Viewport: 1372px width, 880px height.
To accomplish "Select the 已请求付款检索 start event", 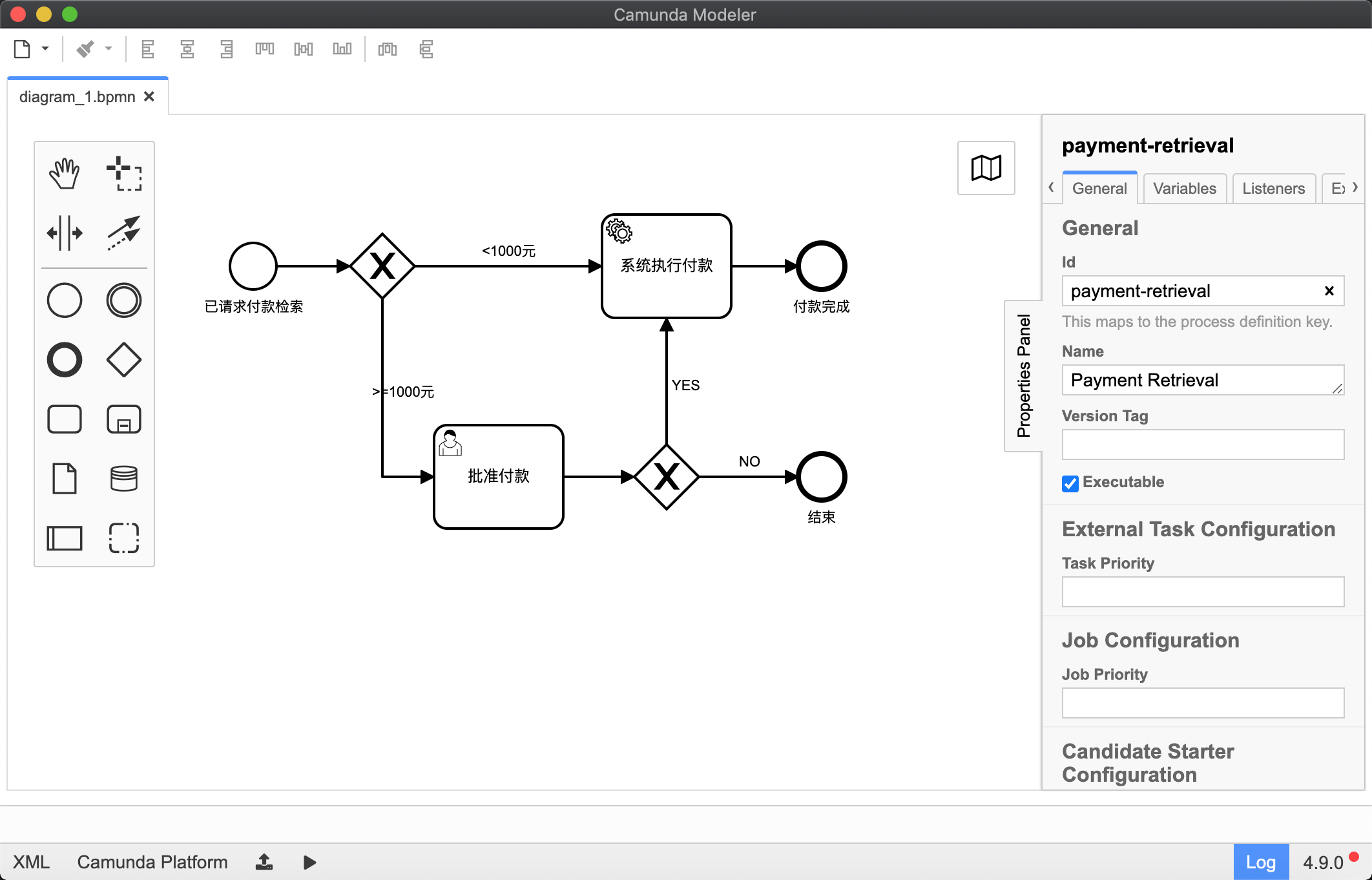I will (253, 266).
